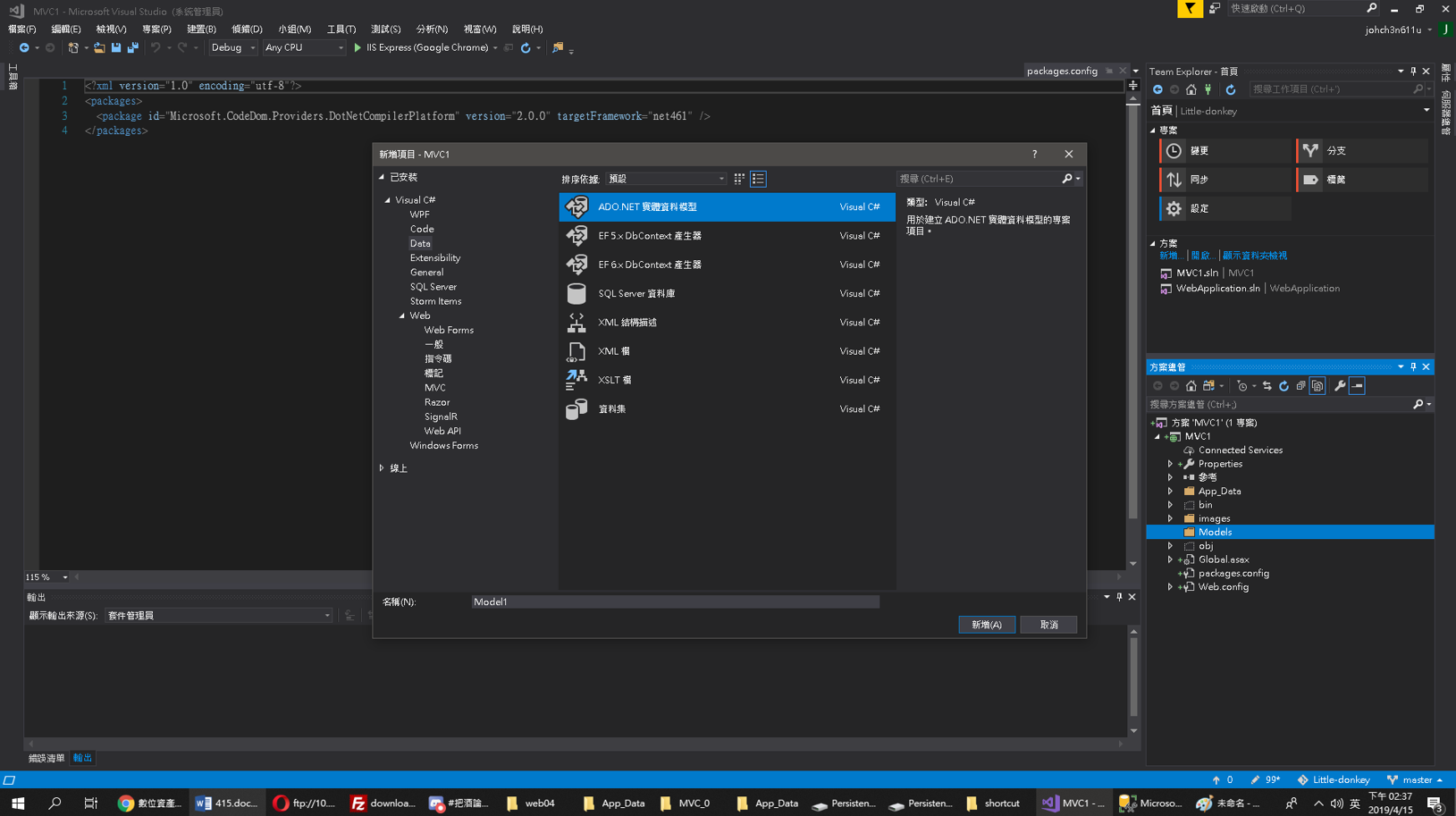Switch to the 錯誤清單 Error List tab
The width and height of the screenshot is (1456, 816).
[46, 758]
